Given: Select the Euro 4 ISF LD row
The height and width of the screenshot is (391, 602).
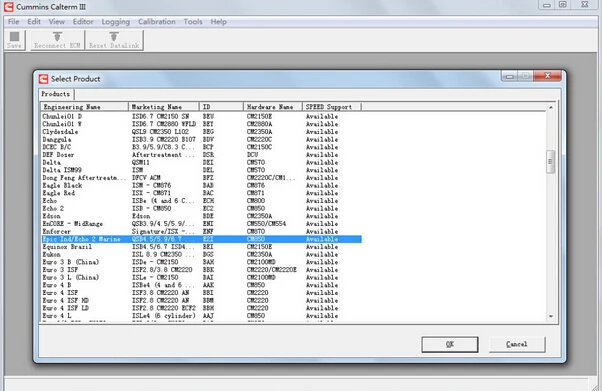Looking at the screenshot, I should click(x=202, y=308).
